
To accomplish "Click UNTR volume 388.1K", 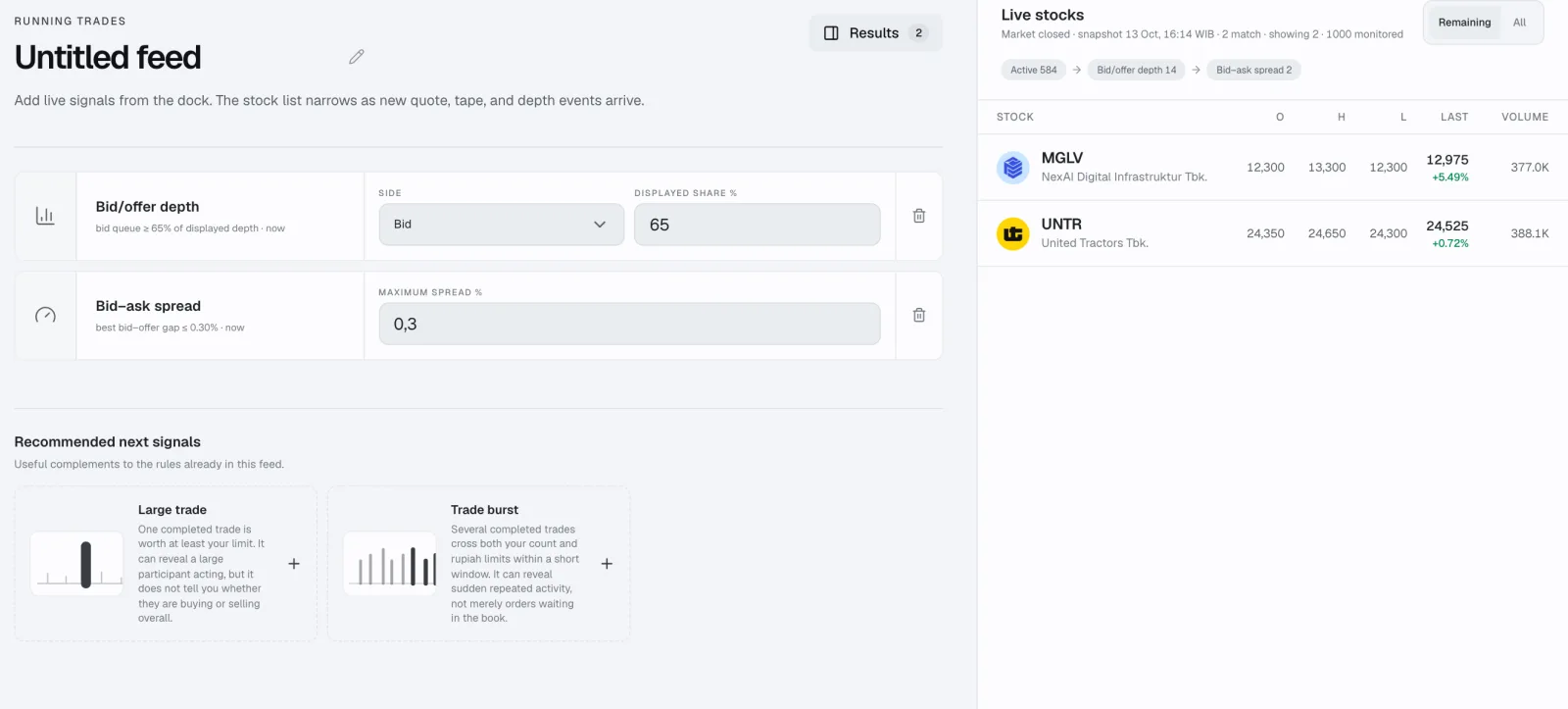I will pos(1530,233).
